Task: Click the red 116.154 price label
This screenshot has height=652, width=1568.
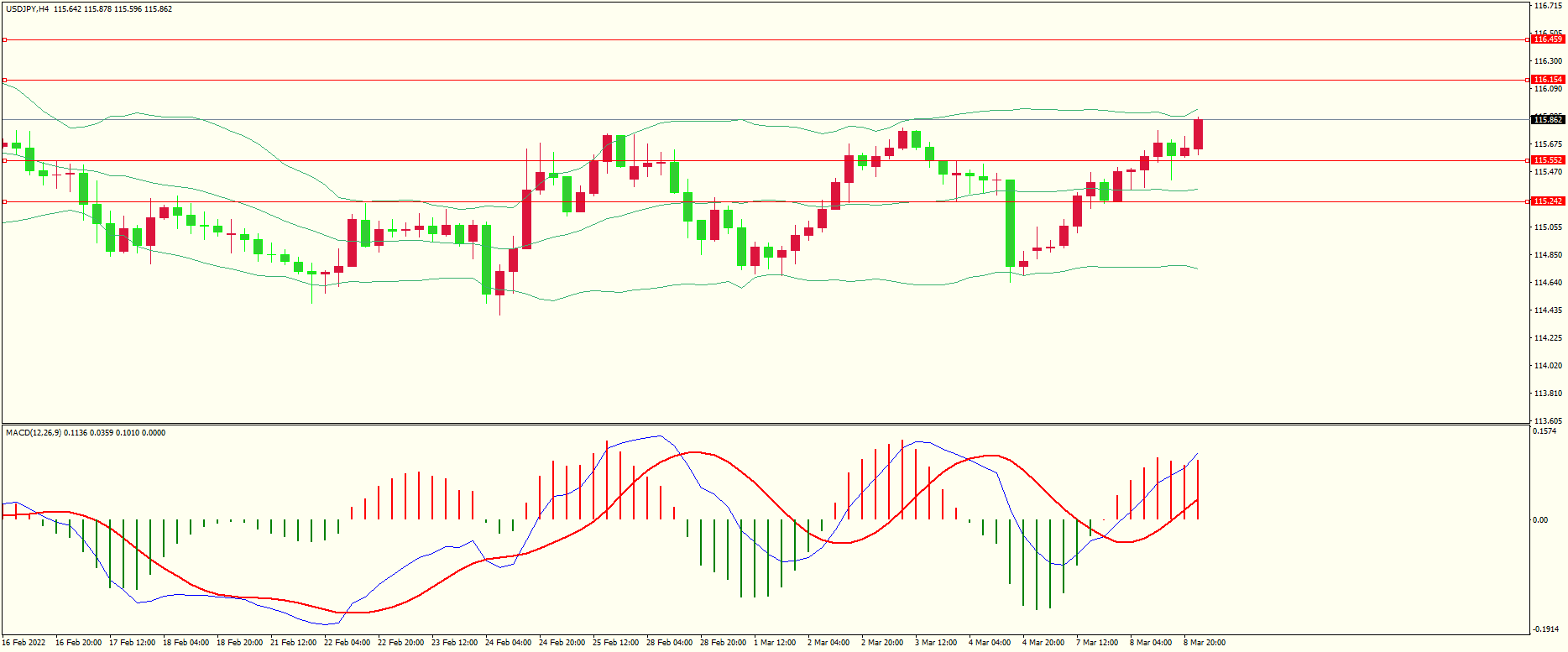Action: coord(1548,80)
